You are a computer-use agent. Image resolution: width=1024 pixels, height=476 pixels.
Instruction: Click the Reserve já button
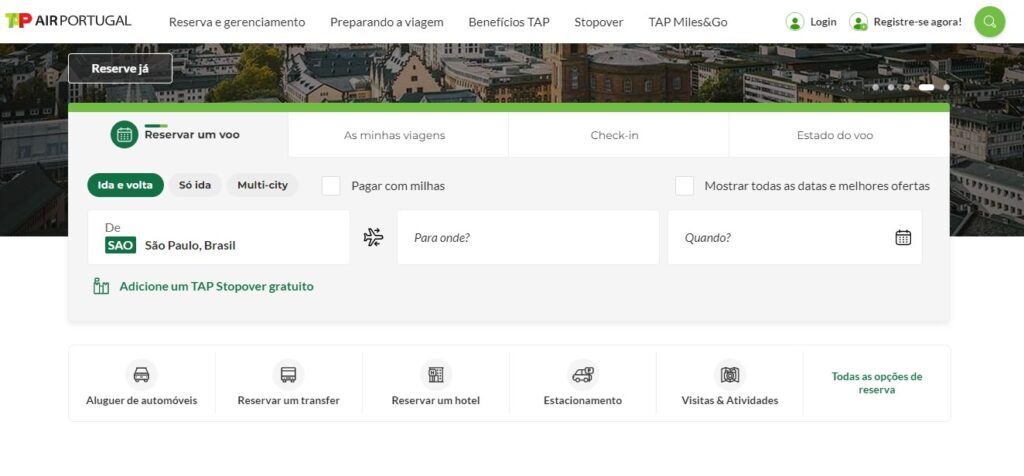click(x=120, y=68)
